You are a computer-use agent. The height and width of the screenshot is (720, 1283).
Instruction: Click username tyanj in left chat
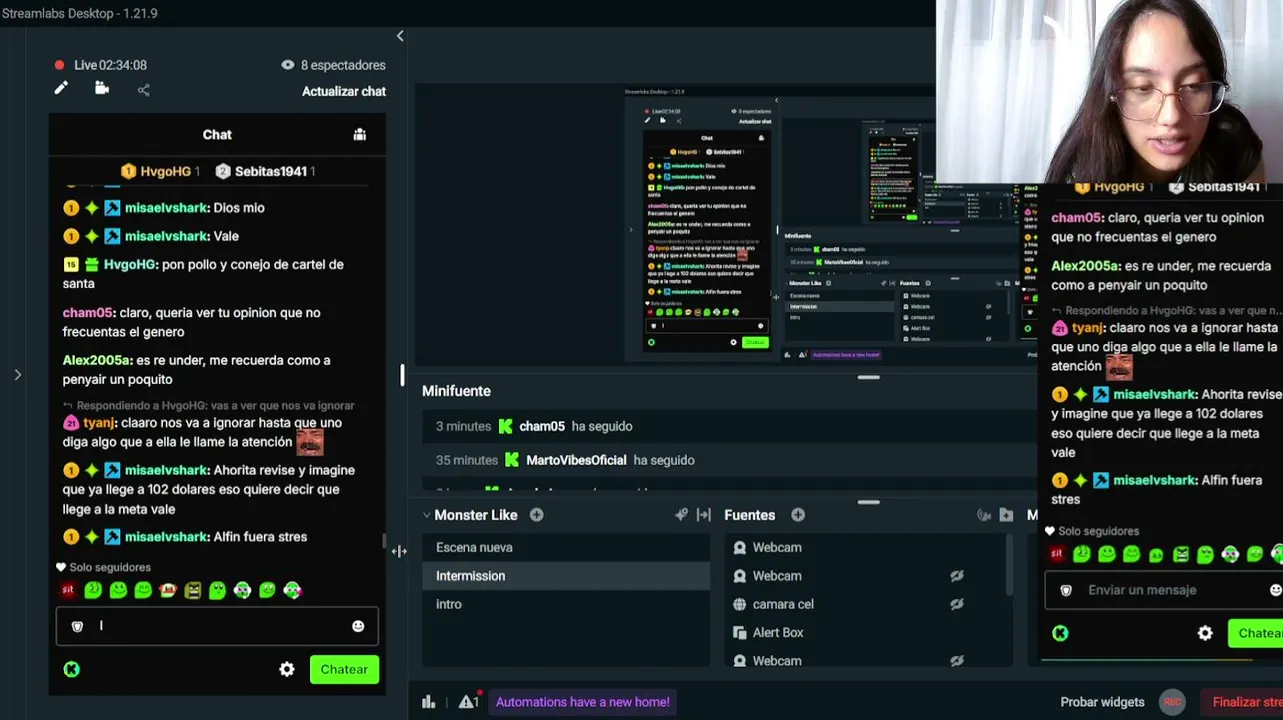tap(99, 423)
